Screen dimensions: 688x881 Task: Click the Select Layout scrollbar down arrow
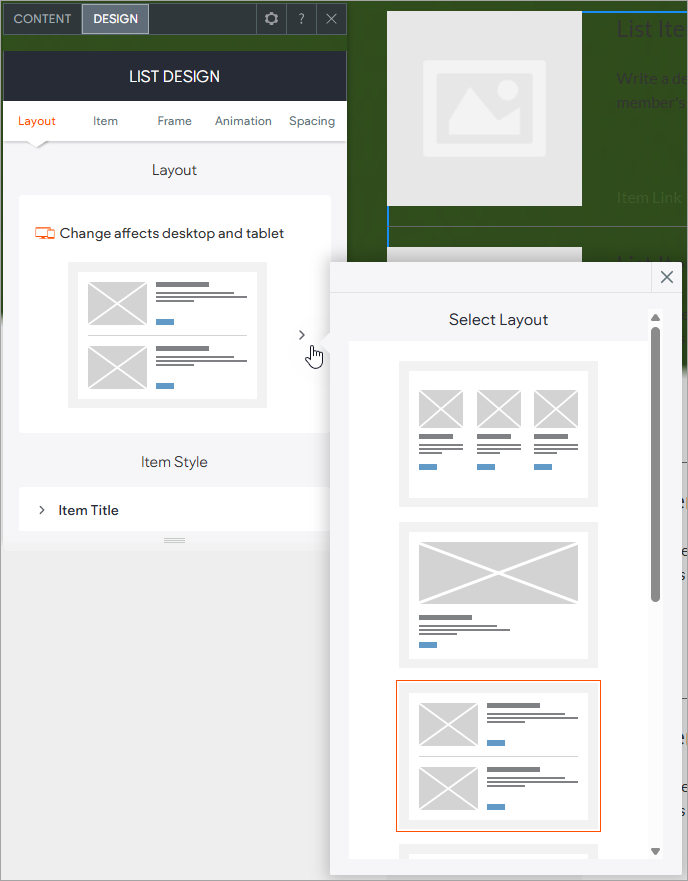pos(656,851)
